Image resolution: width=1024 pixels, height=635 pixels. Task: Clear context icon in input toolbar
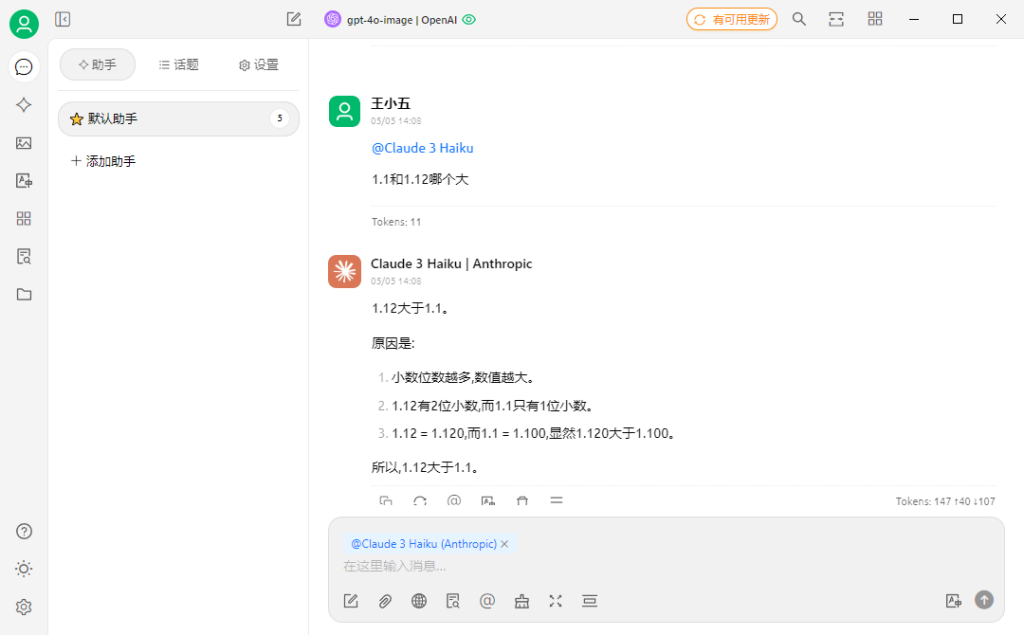(x=590, y=601)
